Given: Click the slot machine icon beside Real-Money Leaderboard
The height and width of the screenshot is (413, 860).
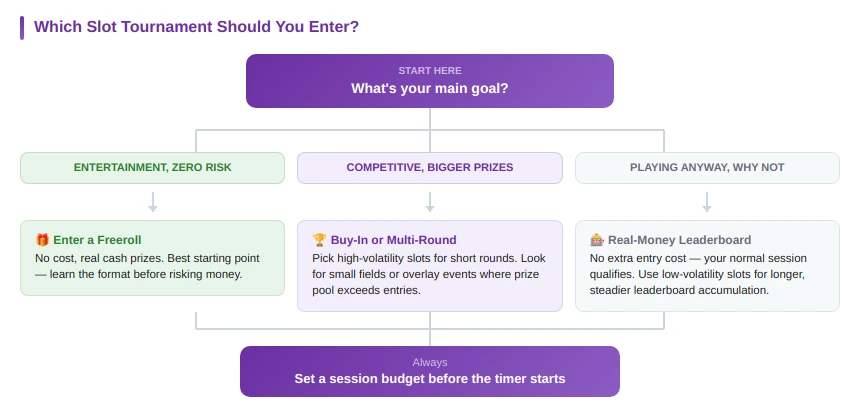Looking at the screenshot, I should click(x=597, y=240).
